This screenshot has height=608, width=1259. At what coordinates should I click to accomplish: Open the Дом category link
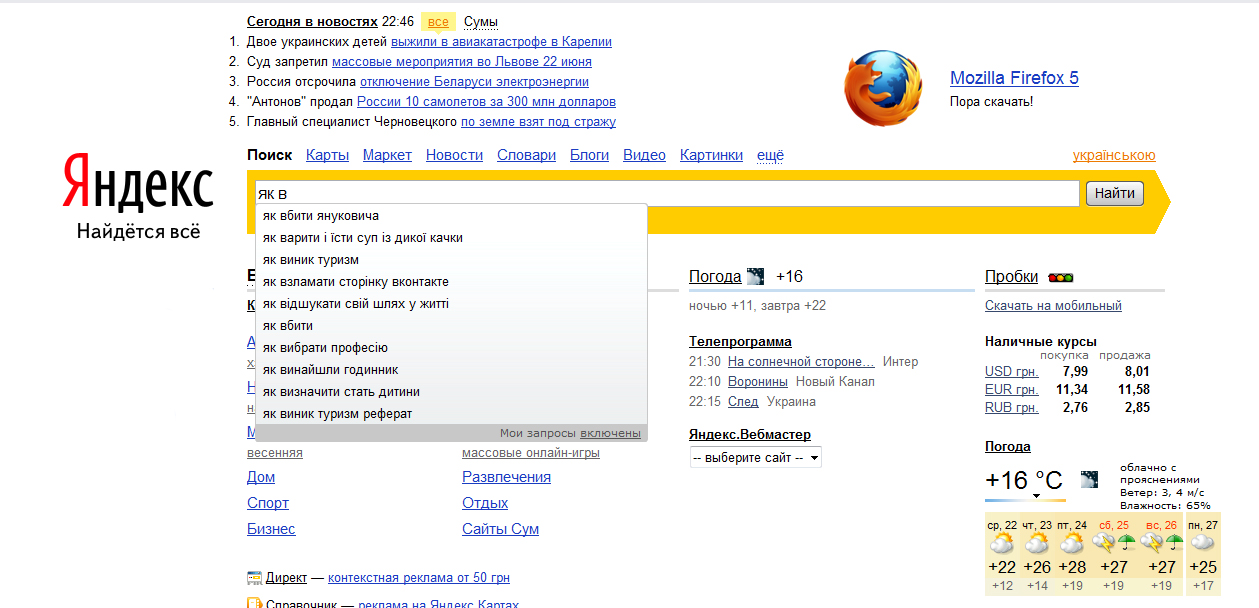pos(261,477)
